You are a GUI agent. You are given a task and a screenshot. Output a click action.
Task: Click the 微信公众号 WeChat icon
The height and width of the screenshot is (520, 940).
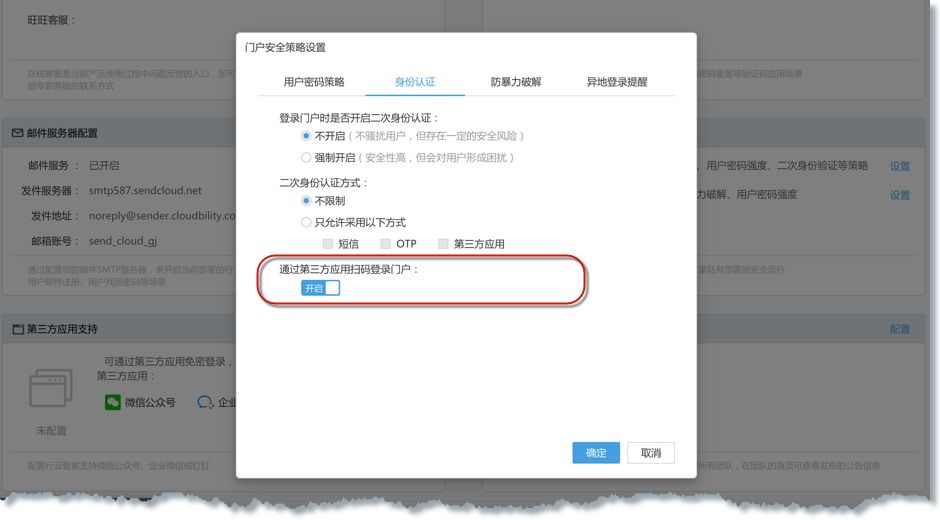113,402
